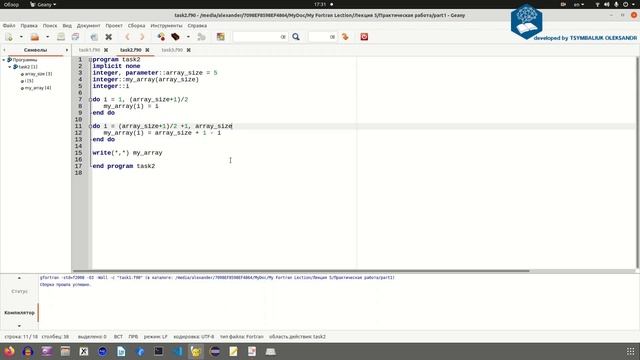Open the New file template dropdown arrow
The height and width of the screenshot is (360, 640).
pos(21,37)
